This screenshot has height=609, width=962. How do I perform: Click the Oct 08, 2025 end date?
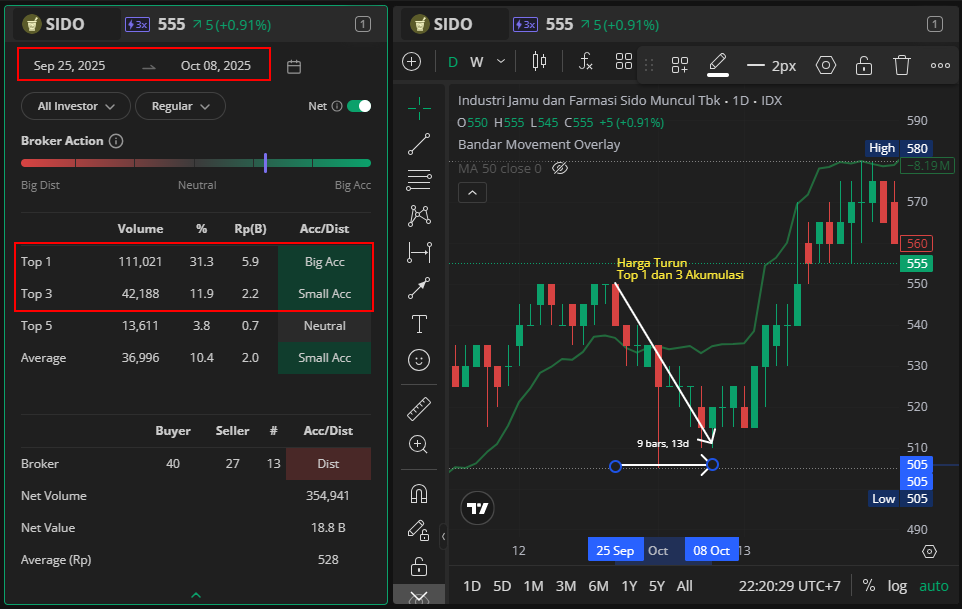coord(216,66)
